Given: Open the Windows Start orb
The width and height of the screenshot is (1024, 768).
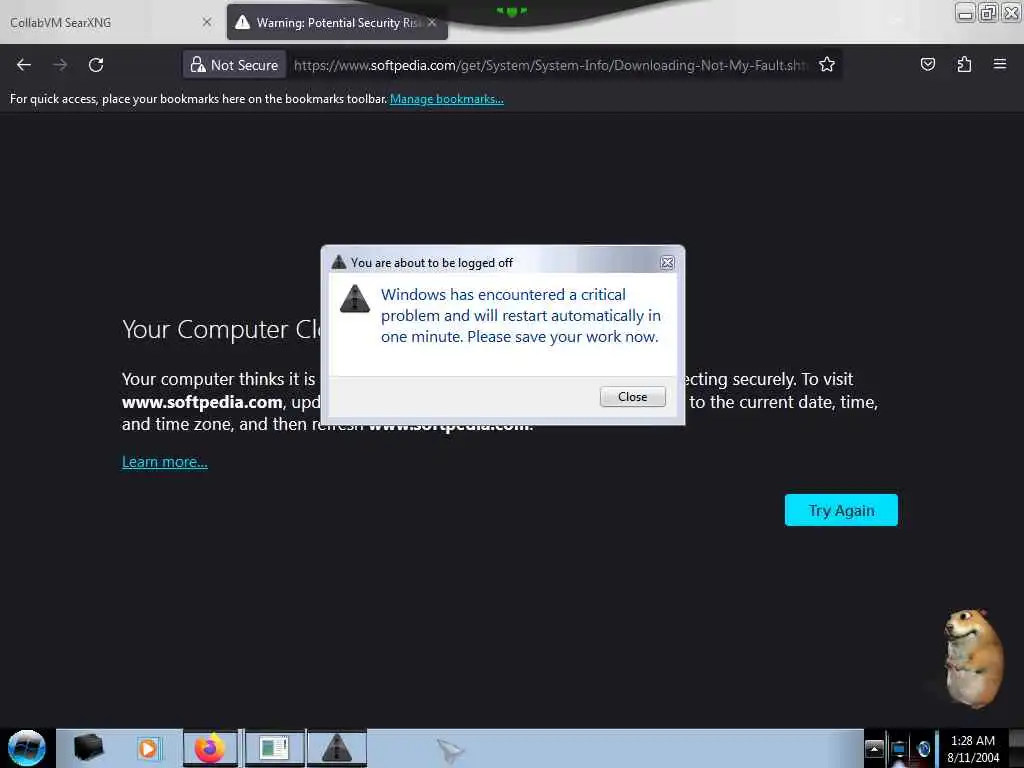Looking at the screenshot, I should pos(27,748).
